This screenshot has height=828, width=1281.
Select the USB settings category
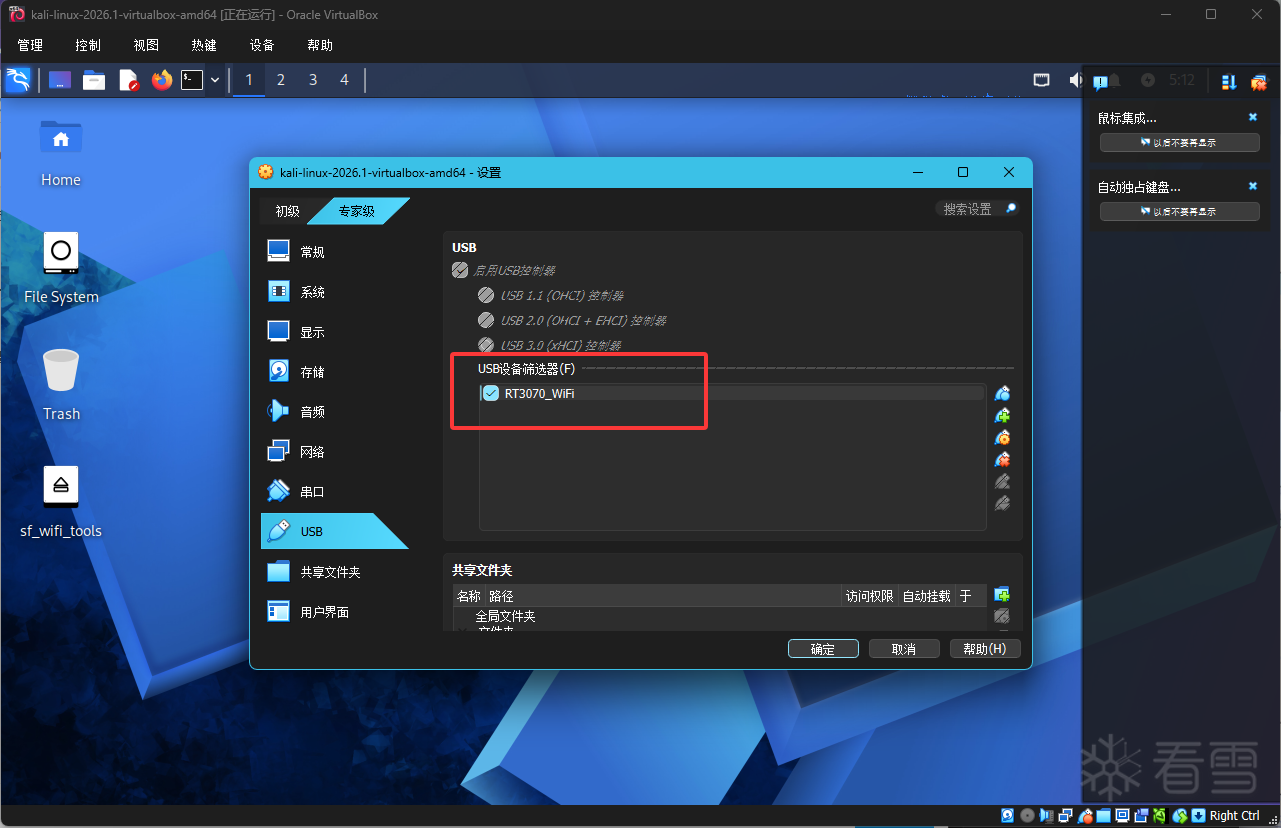(x=335, y=532)
